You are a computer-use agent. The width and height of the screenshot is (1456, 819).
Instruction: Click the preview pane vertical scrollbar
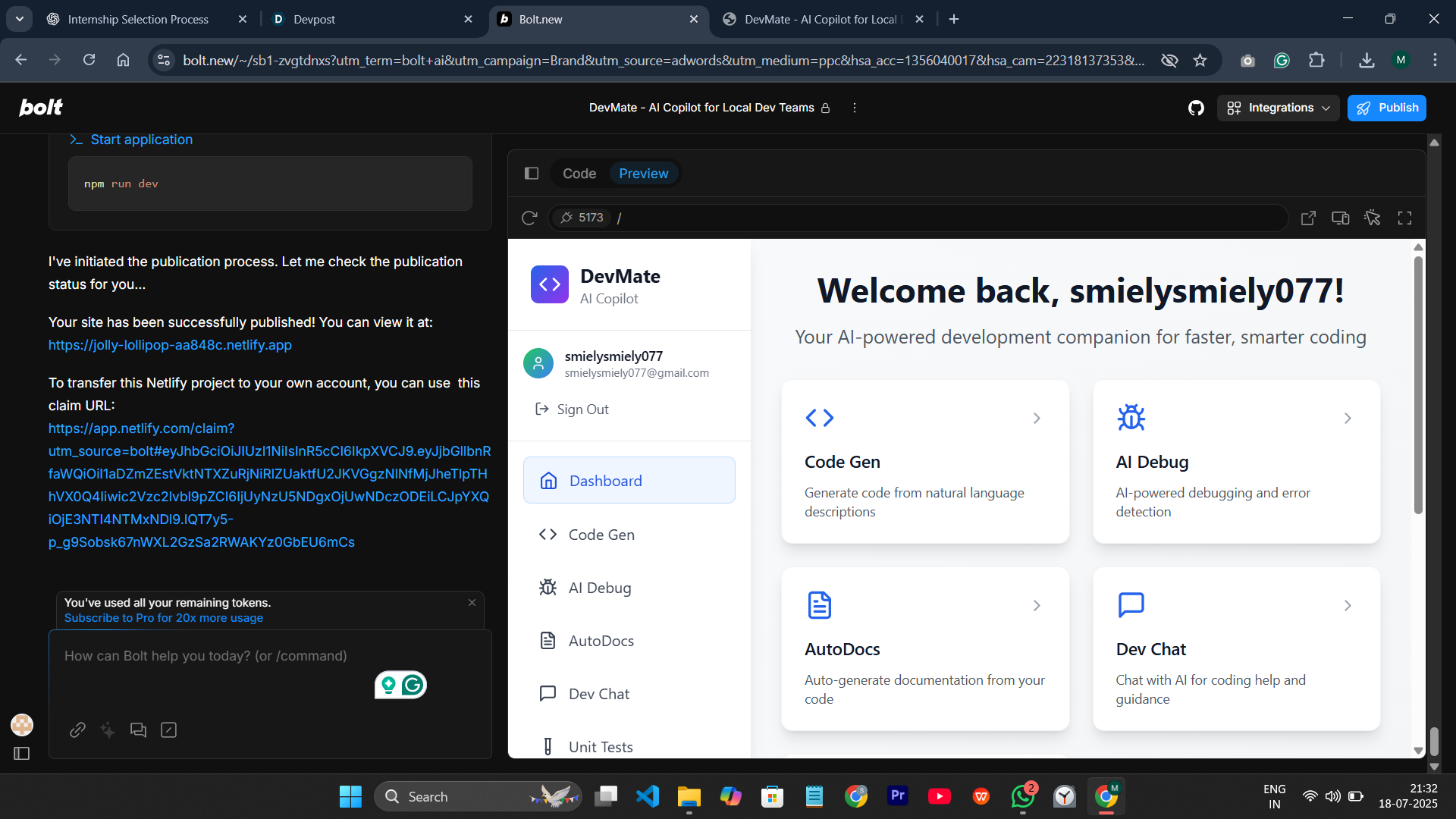1418,387
